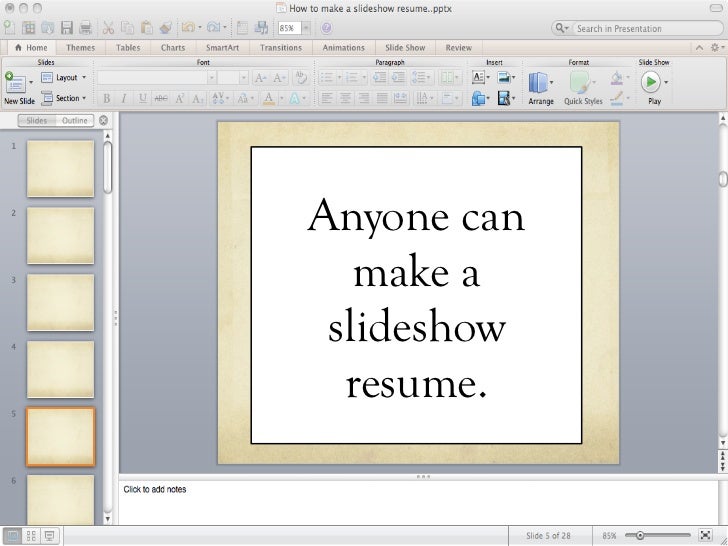
Task: Open the Quick Styles button
Action: pos(583,88)
